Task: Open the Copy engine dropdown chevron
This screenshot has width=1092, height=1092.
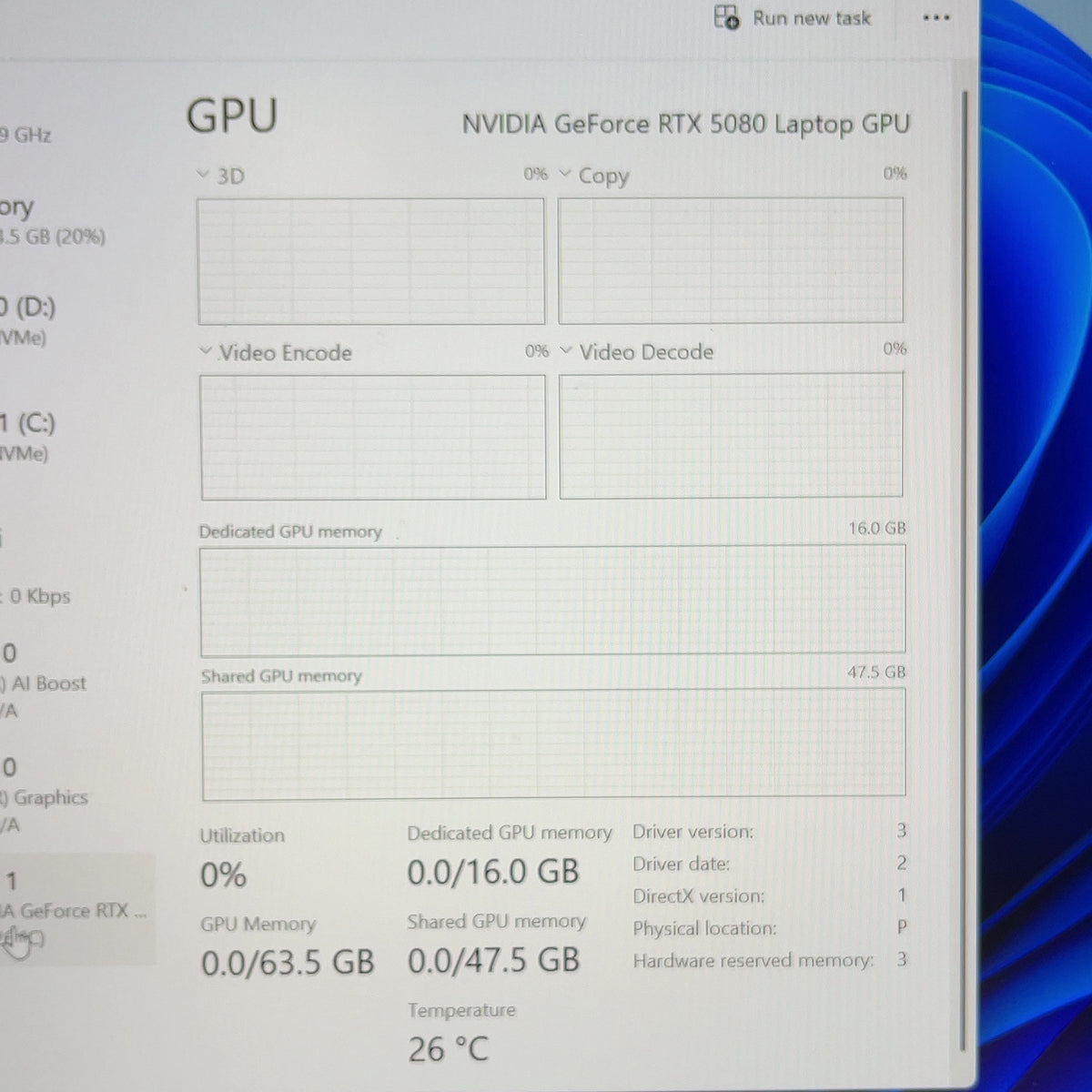Action: point(565,173)
